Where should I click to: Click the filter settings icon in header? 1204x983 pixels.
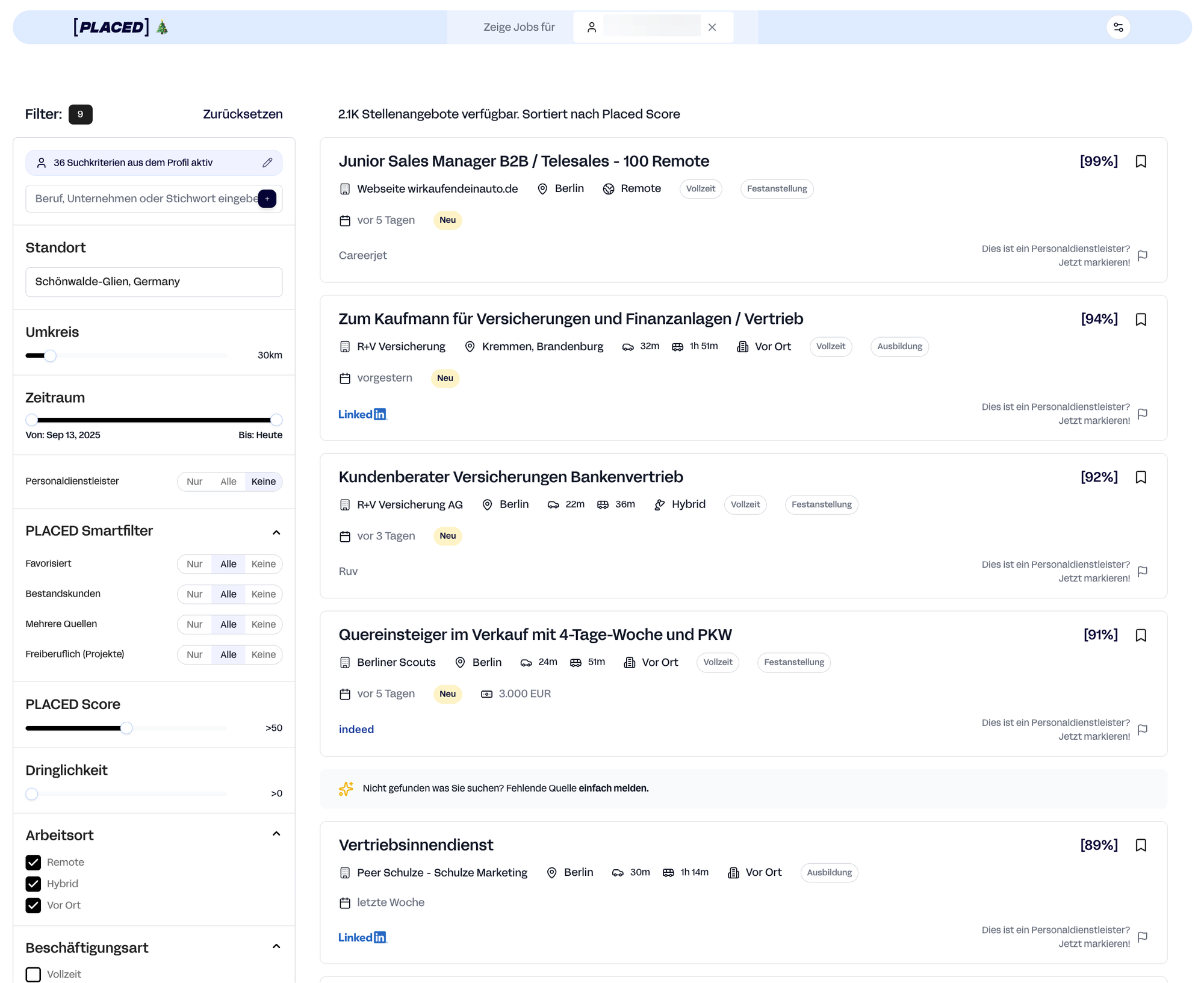pyautogui.click(x=1118, y=27)
